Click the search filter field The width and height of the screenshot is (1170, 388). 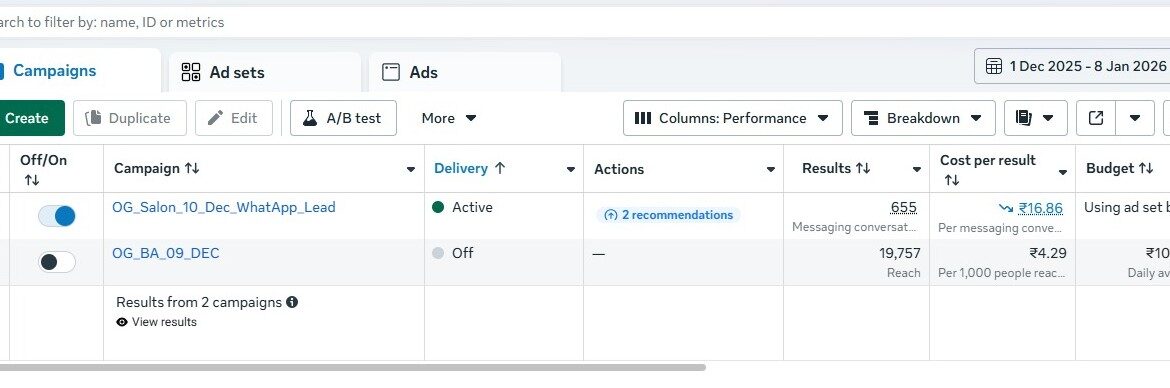[x=585, y=22]
